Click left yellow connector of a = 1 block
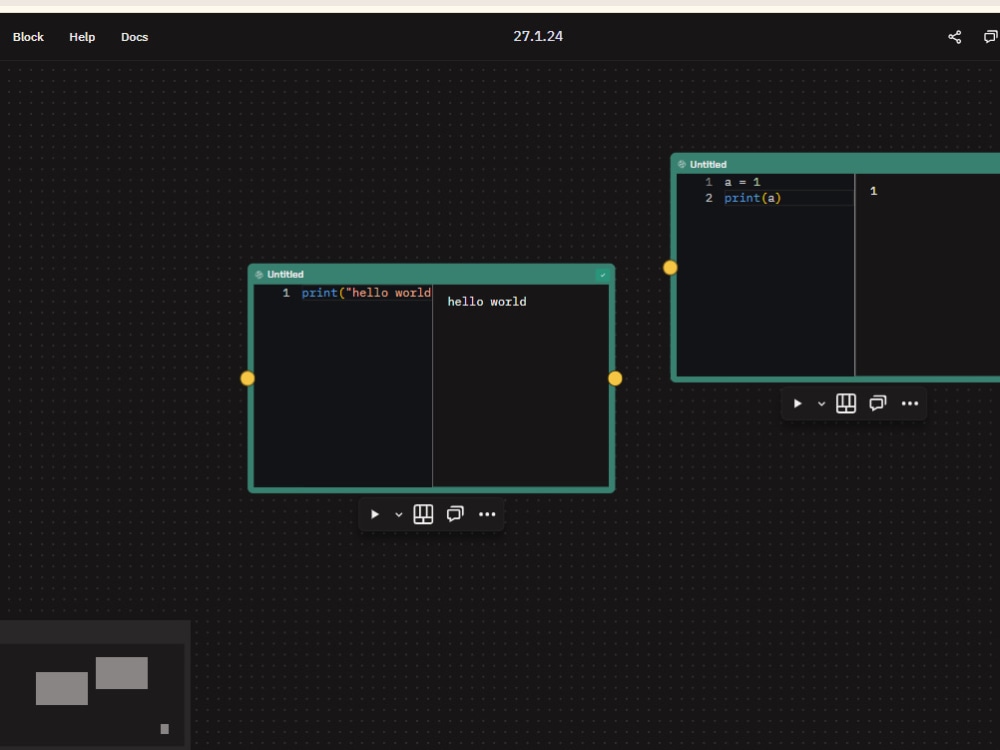The width and height of the screenshot is (1000, 750). click(x=670, y=267)
